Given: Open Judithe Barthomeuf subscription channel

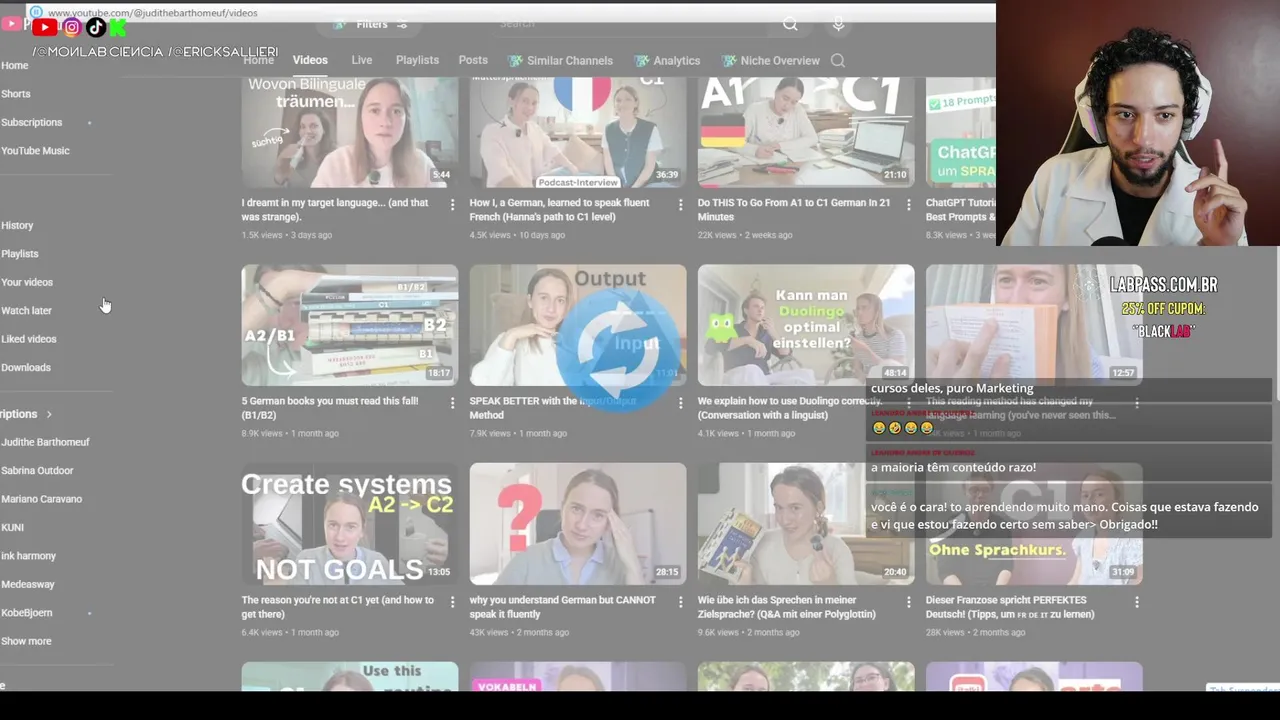Looking at the screenshot, I should pyautogui.click(x=45, y=442).
